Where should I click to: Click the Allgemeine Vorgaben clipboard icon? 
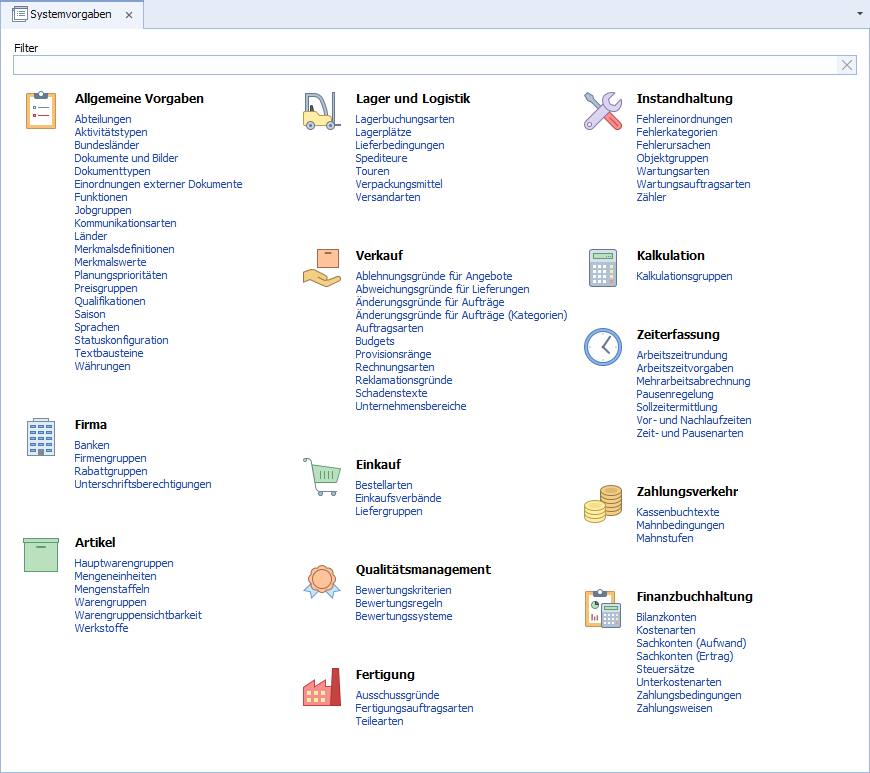click(41, 110)
